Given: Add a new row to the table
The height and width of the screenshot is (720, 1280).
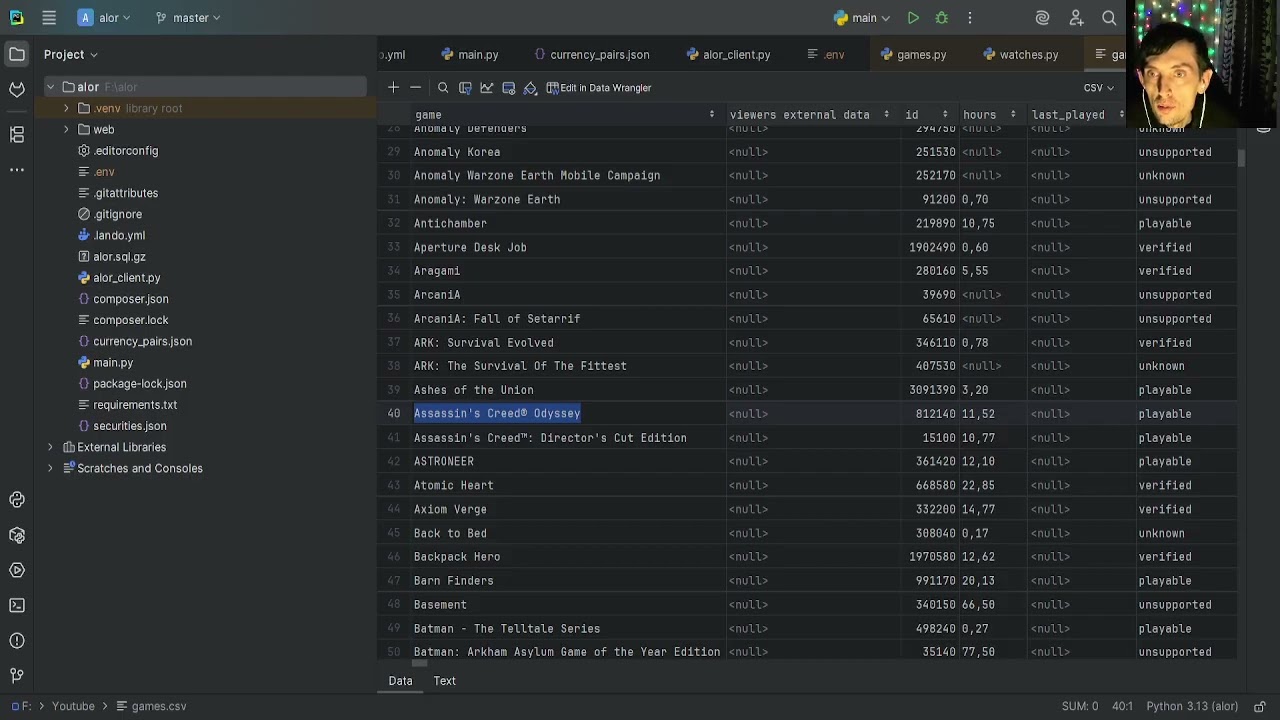Looking at the screenshot, I should click(393, 88).
